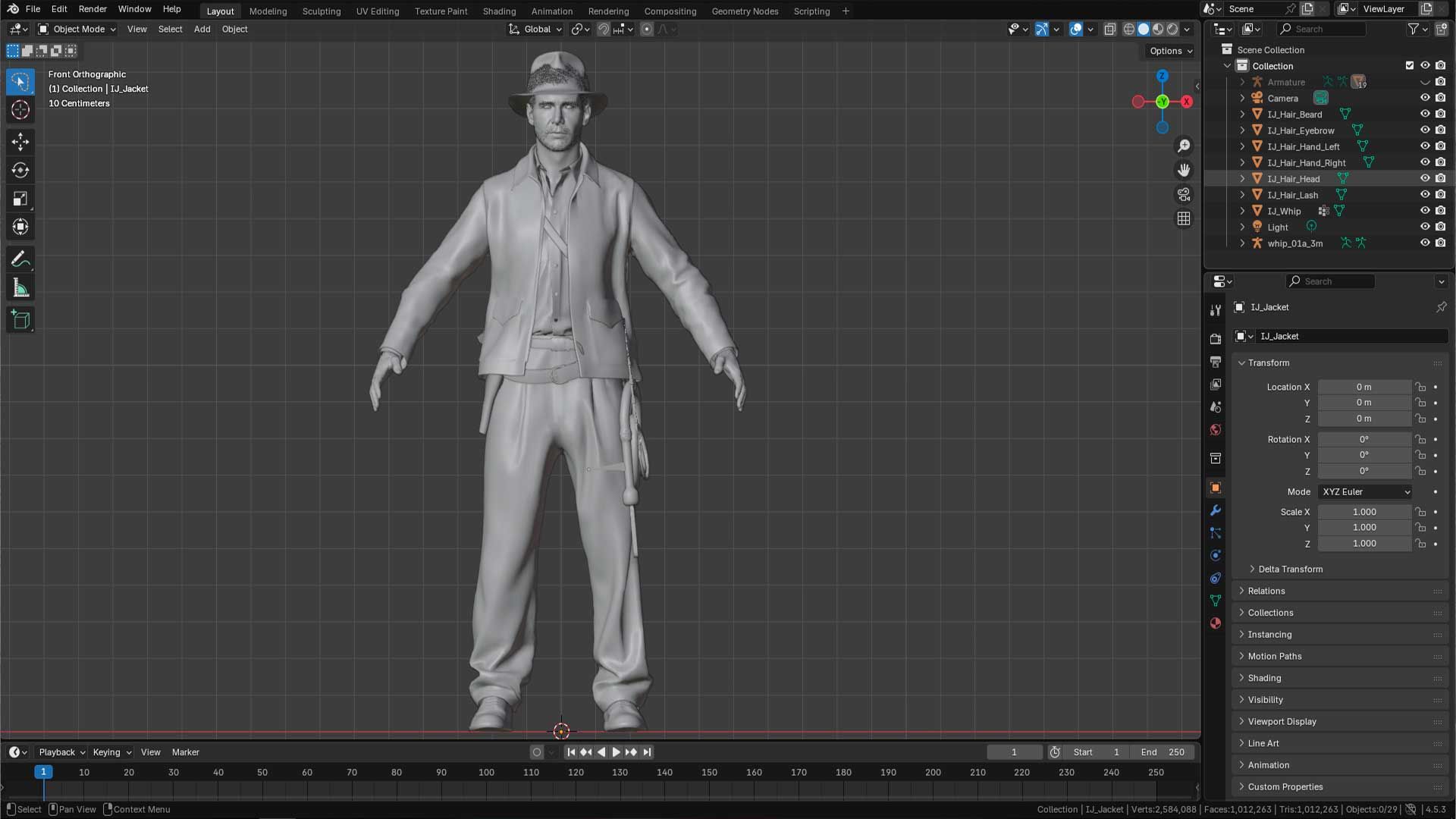The width and height of the screenshot is (1456, 819).
Task: Open the Render properties tab
Action: tap(1216, 339)
